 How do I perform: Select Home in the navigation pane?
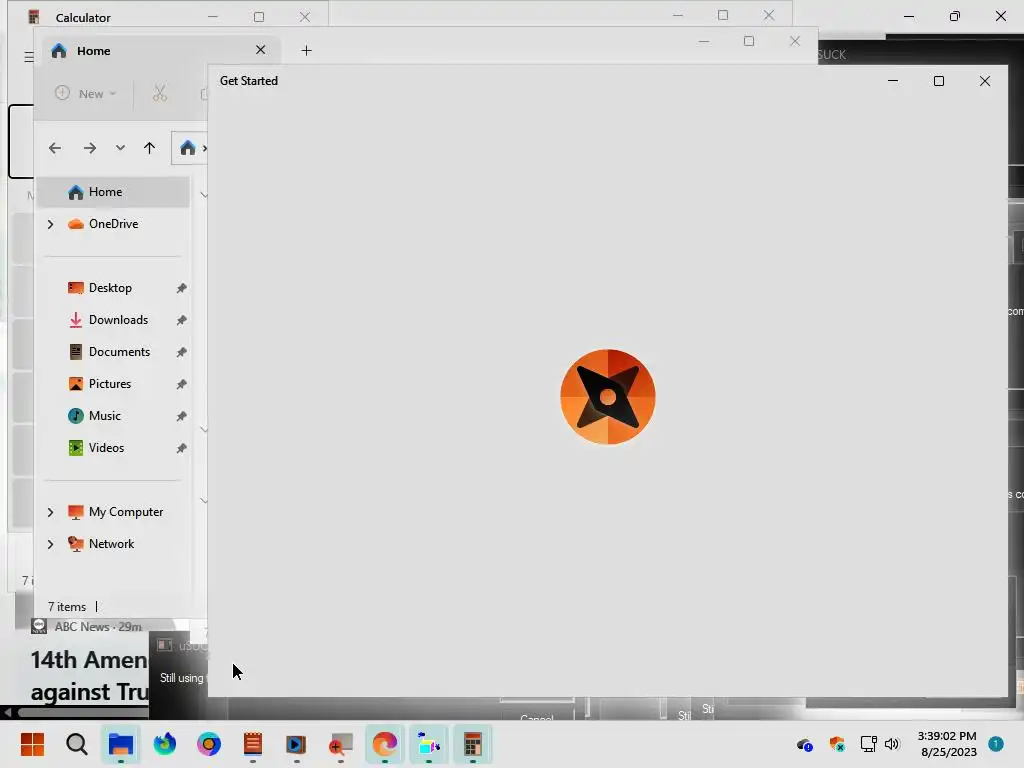113,192
